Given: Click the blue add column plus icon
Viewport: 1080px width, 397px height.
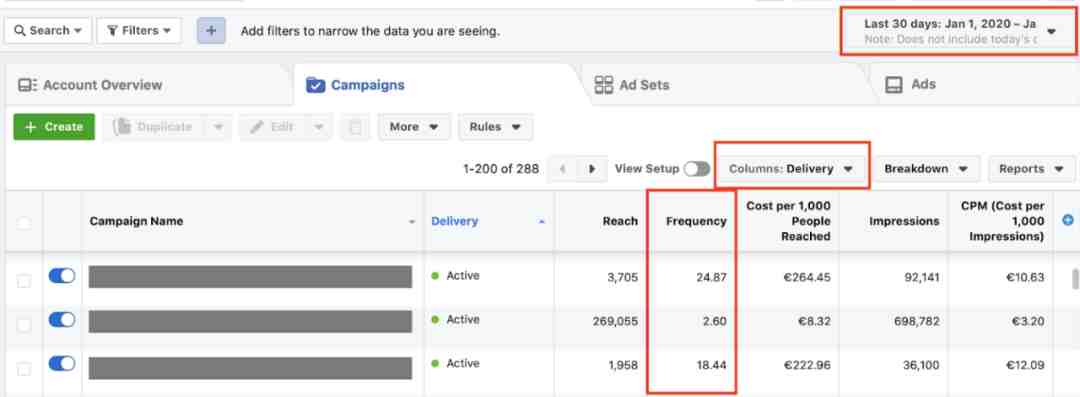Looking at the screenshot, I should pos(1068,221).
